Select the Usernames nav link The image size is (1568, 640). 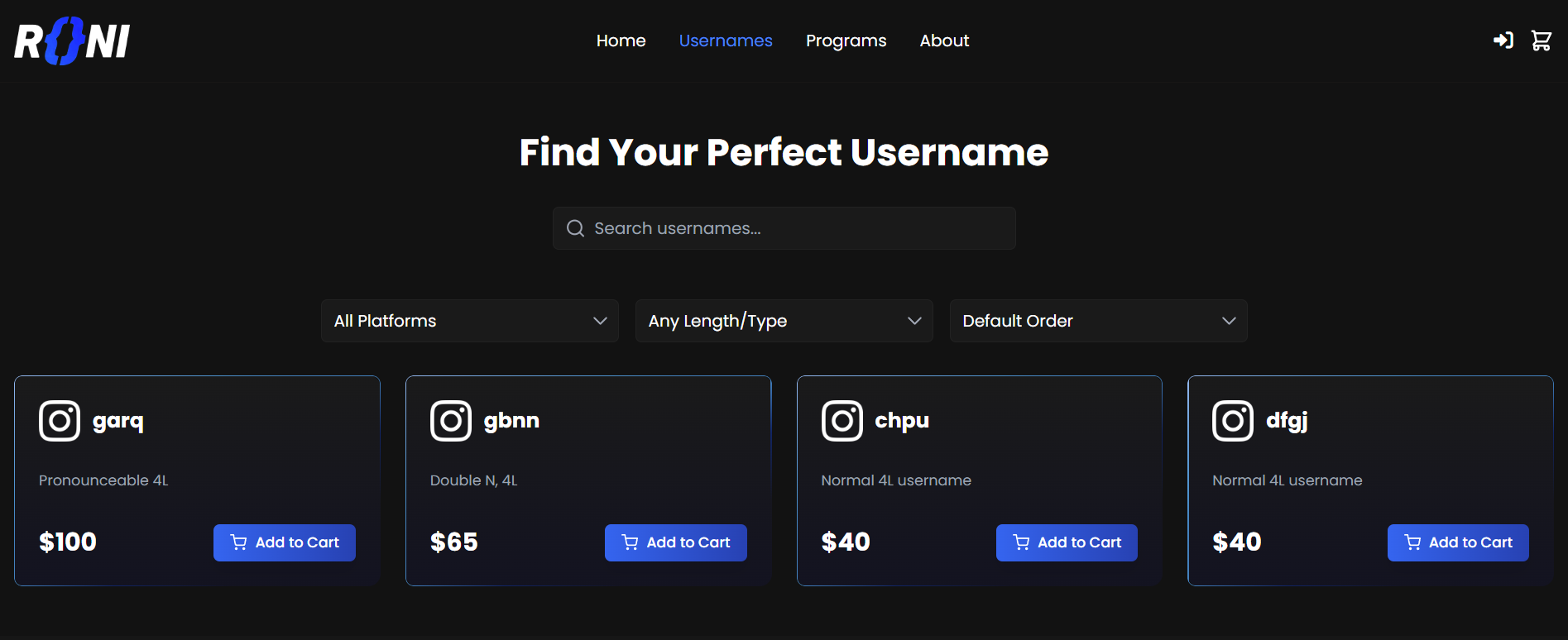point(726,41)
